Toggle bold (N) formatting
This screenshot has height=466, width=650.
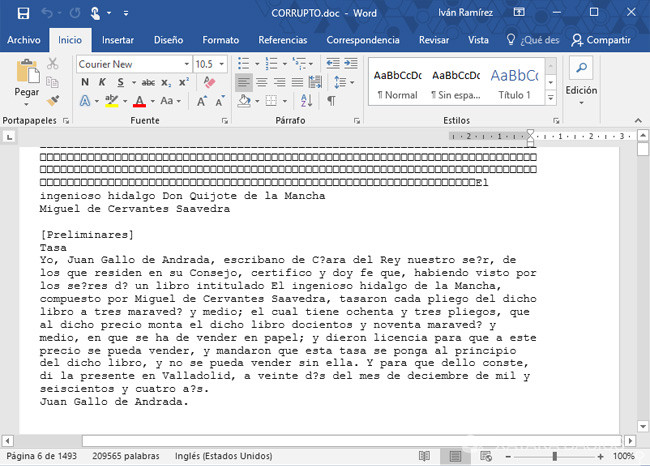pyautogui.click(x=84, y=83)
